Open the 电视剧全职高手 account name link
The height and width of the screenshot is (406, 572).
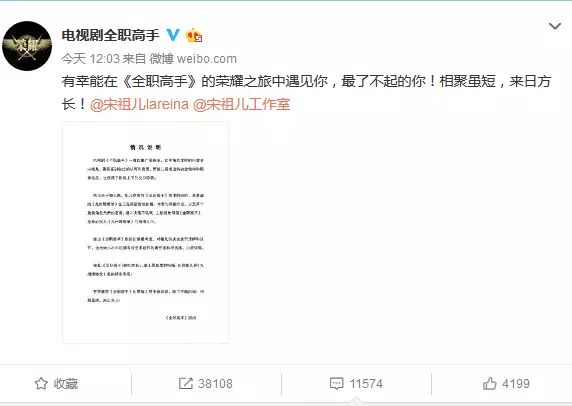(x=111, y=35)
